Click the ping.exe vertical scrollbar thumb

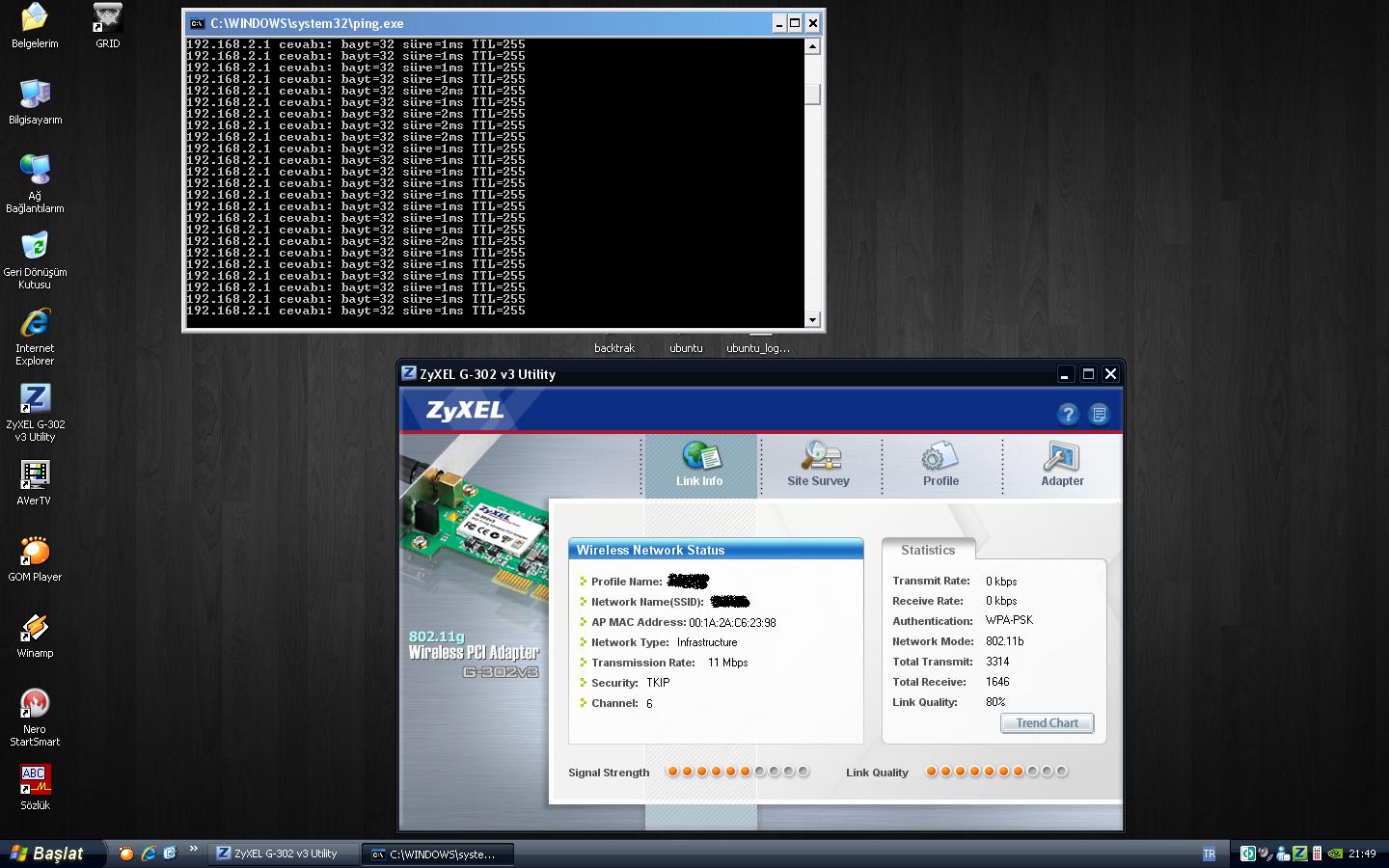point(812,94)
